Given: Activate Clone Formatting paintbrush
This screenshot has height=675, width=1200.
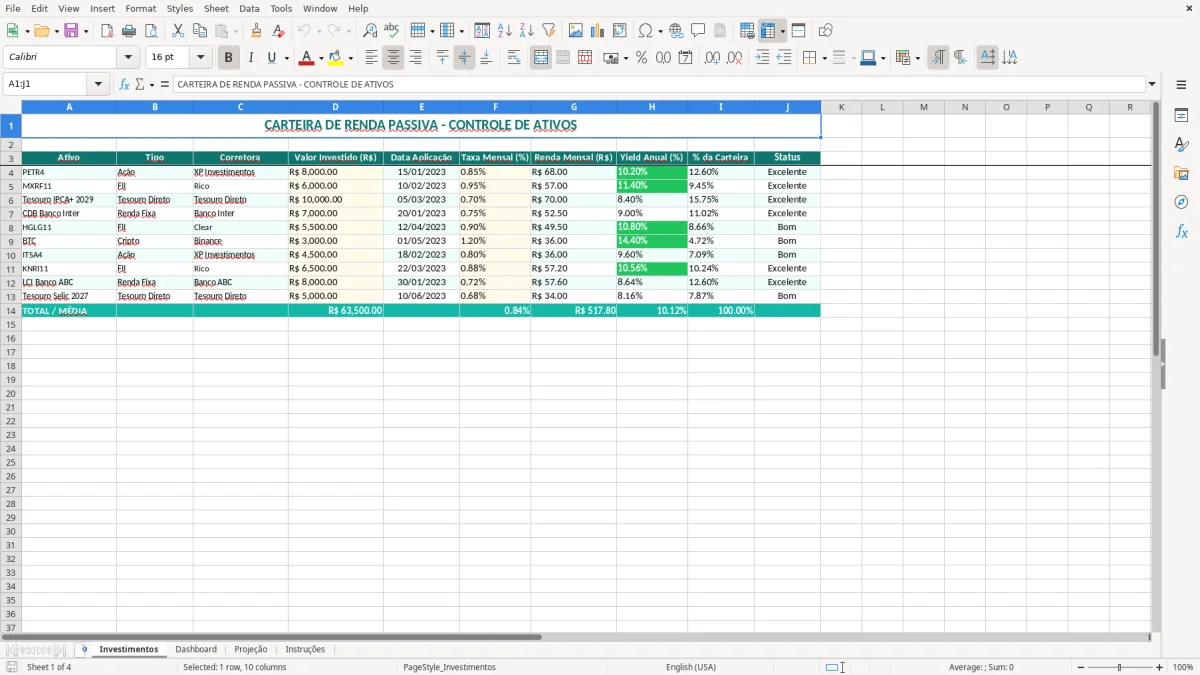Looking at the screenshot, I should (256, 31).
